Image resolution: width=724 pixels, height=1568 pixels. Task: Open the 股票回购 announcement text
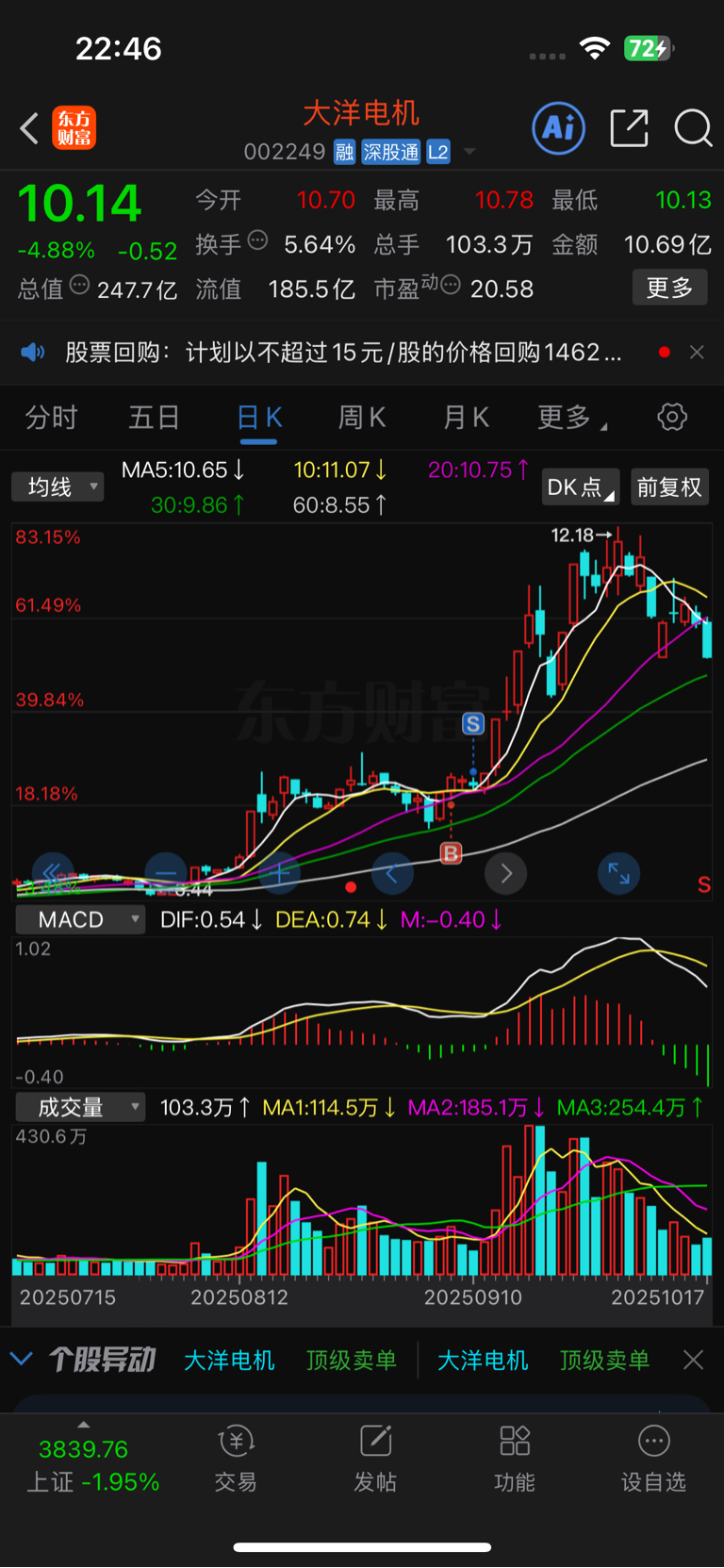coord(343,353)
